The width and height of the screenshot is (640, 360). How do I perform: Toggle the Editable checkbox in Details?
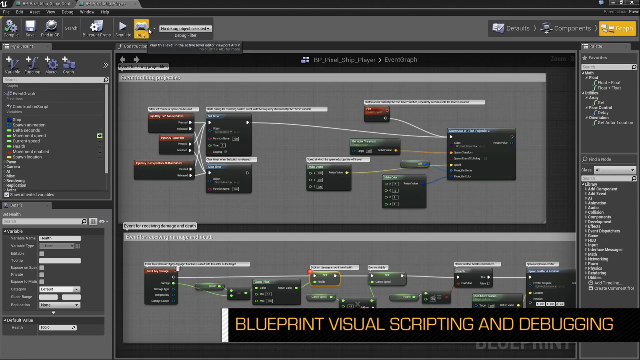[x=42, y=253]
